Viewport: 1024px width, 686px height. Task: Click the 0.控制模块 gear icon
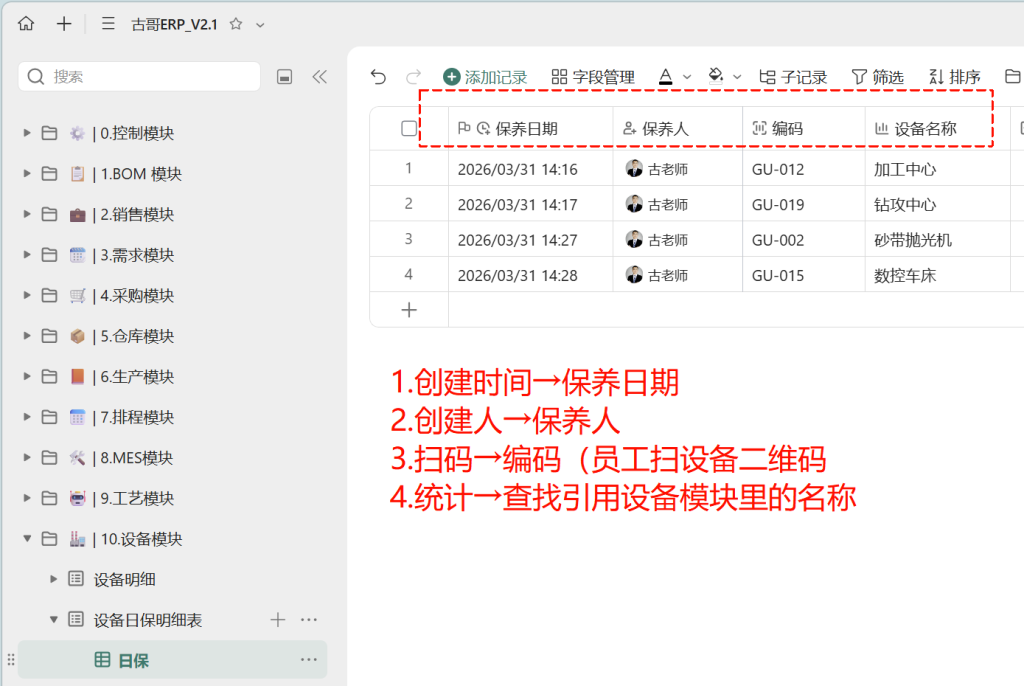[x=77, y=133]
